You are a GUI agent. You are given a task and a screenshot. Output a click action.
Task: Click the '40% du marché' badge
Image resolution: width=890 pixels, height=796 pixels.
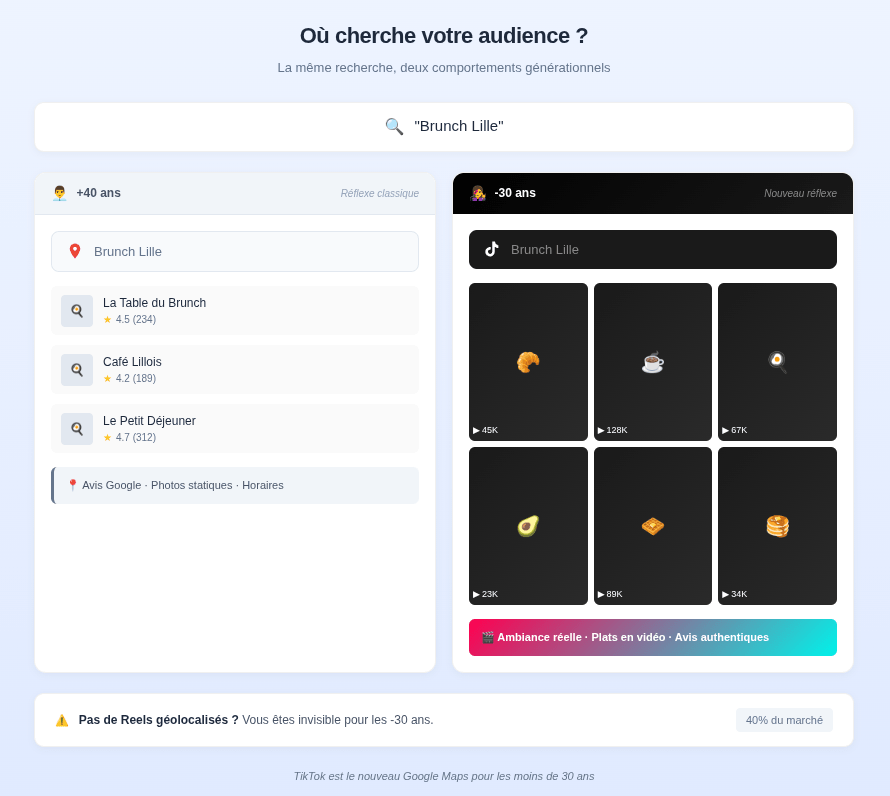[784, 719]
